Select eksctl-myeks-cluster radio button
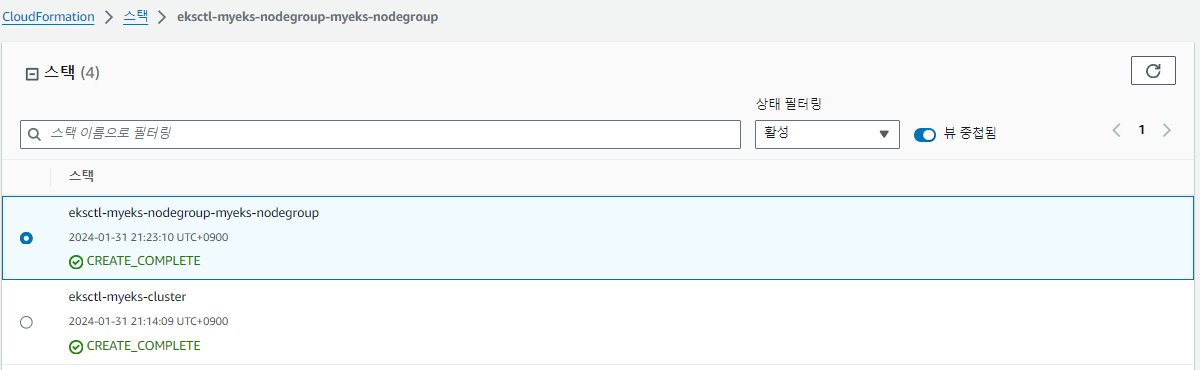Viewport: 1200px width, 370px height. tap(26, 322)
